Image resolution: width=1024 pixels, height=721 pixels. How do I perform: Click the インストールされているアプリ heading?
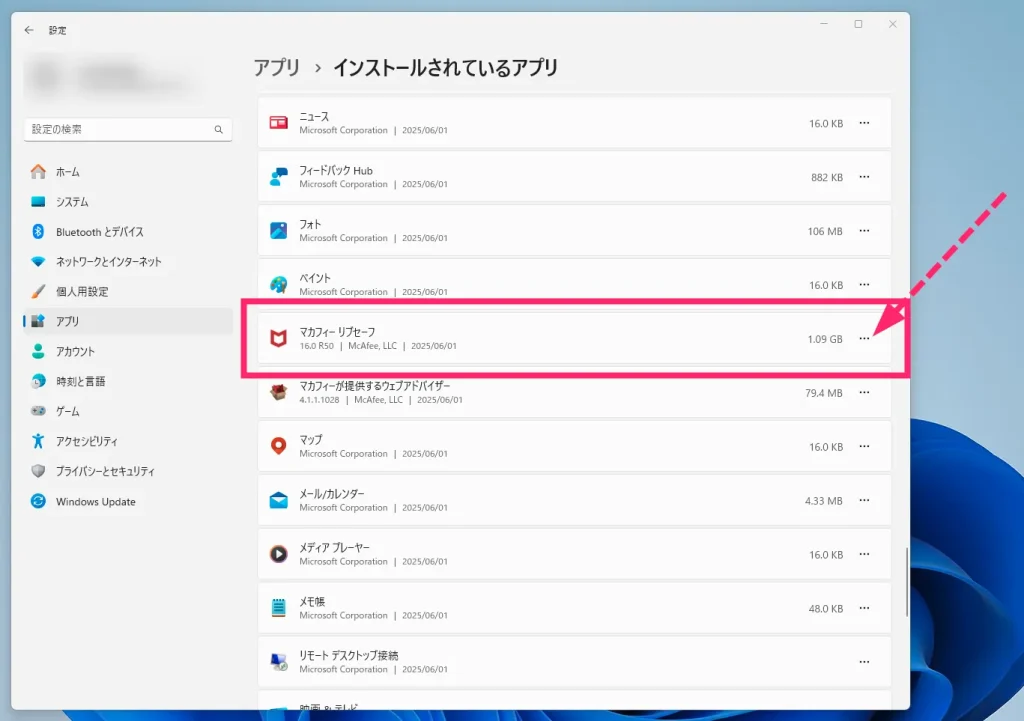[445, 68]
